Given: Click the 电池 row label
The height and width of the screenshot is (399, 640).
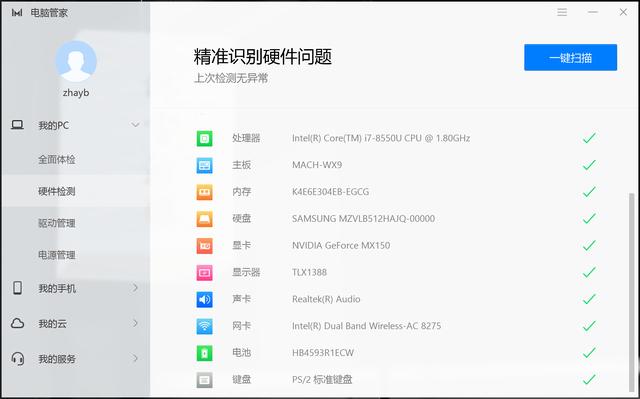Looking at the screenshot, I should [x=242, y=352].
